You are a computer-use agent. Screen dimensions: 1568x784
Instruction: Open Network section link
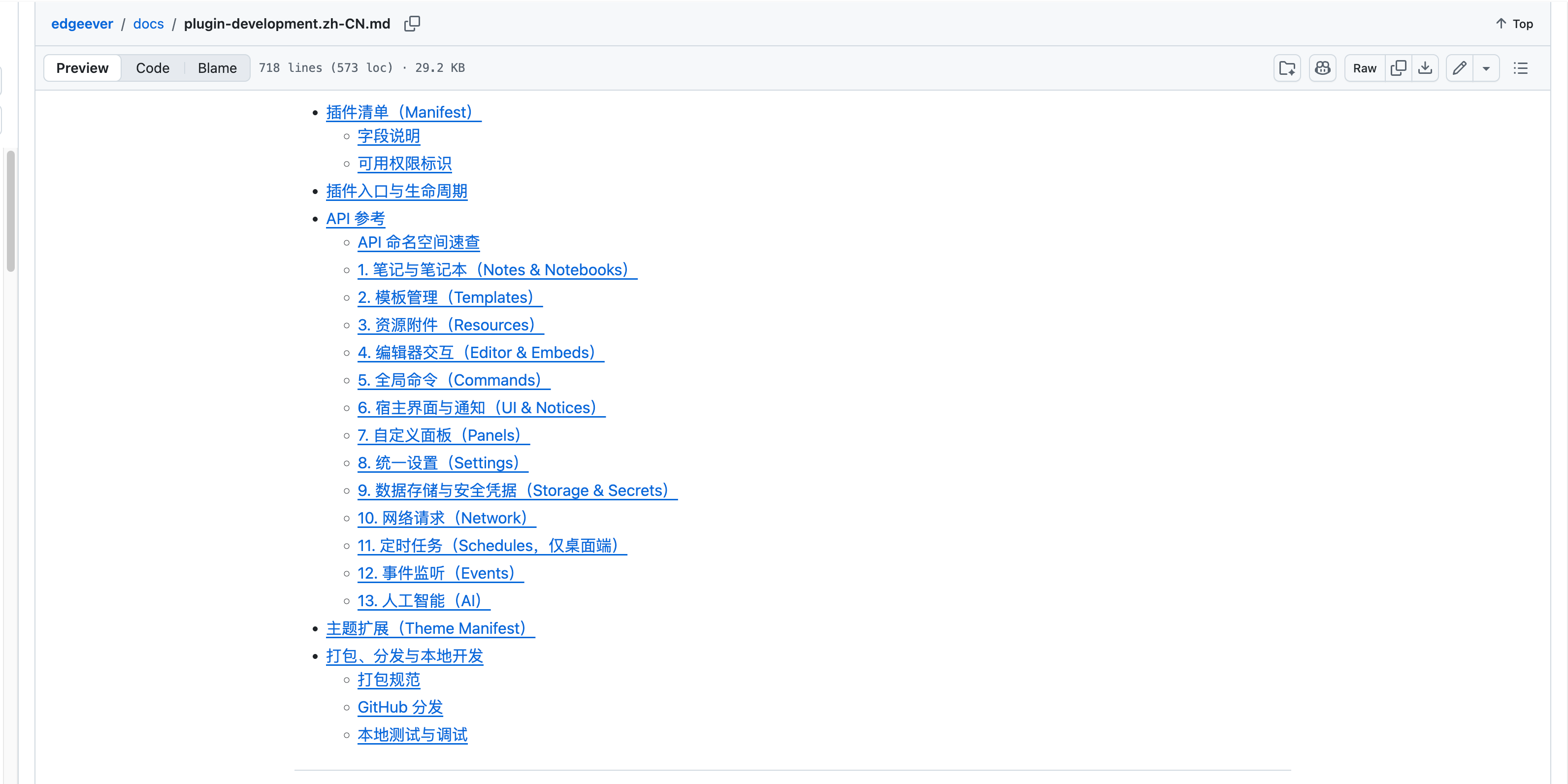tap(447, 518)
